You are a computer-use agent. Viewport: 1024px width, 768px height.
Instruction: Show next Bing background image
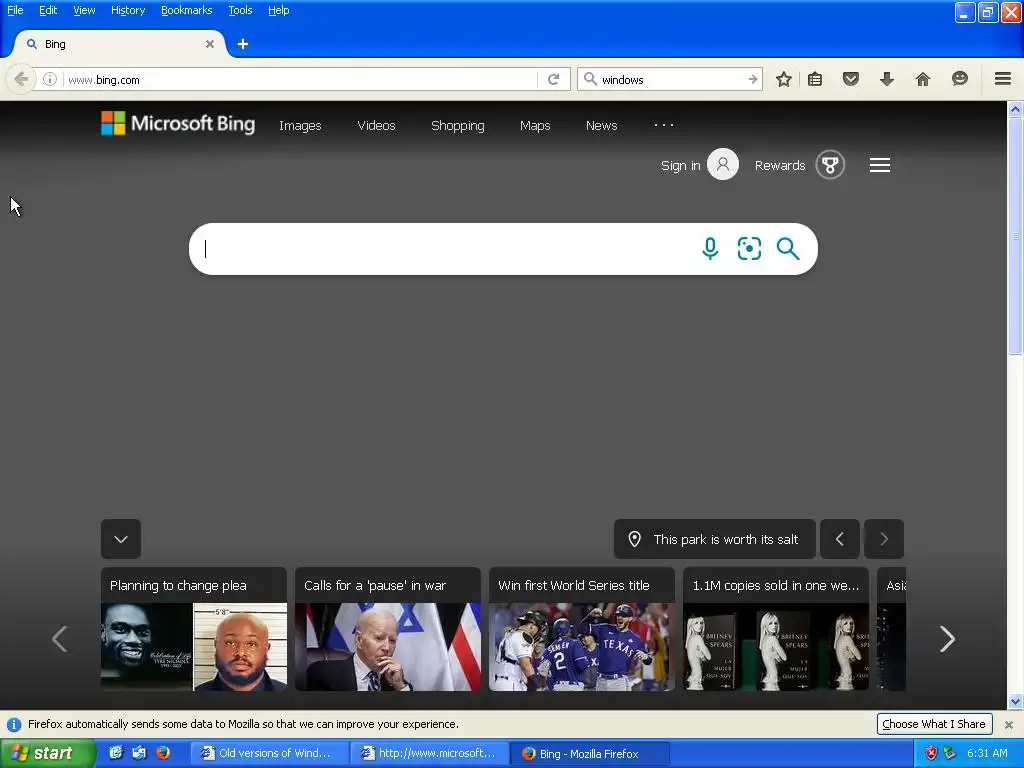[884, 539]
